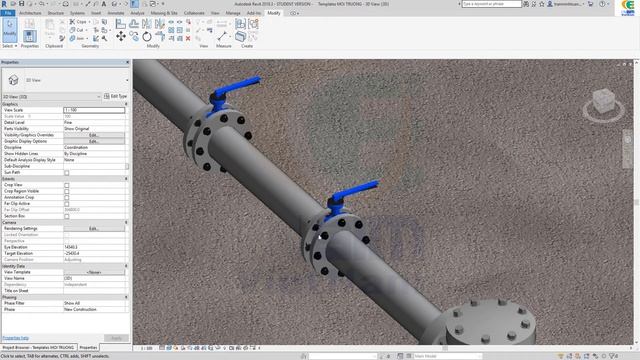
Task: Click Edit for Rendering Settings
Action: [x=94, y=229]
